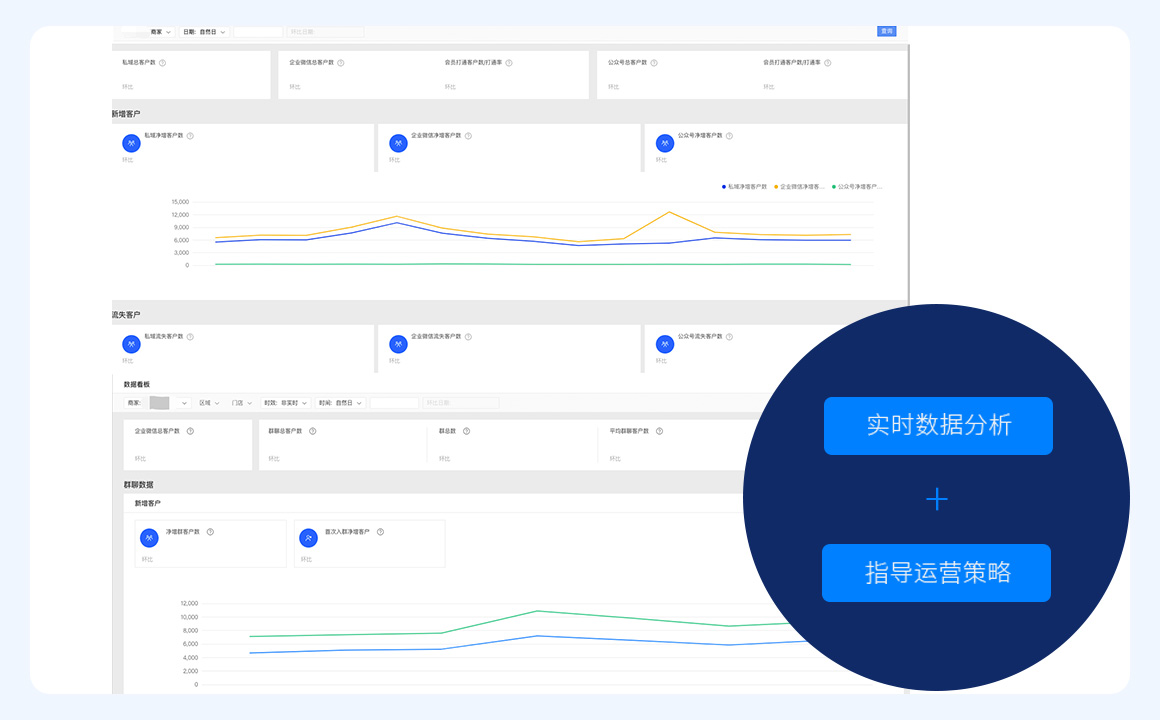Screen dimensions: 1160x720
Task: Click the help icon next to 私域总客户数
Action: point(162,63)
